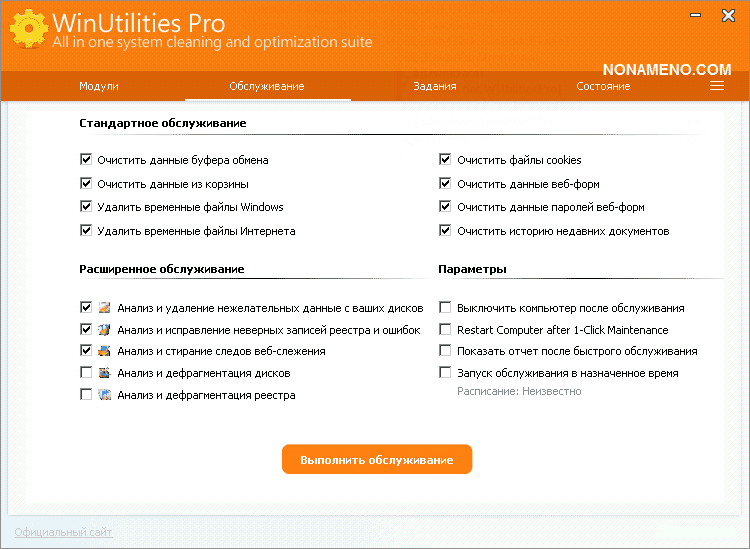Image resolution: width=750 pixels, height=549 pixels.
Task: Enable 'Restart Computer after 1-Click Maintenance'
Action: 446,330
